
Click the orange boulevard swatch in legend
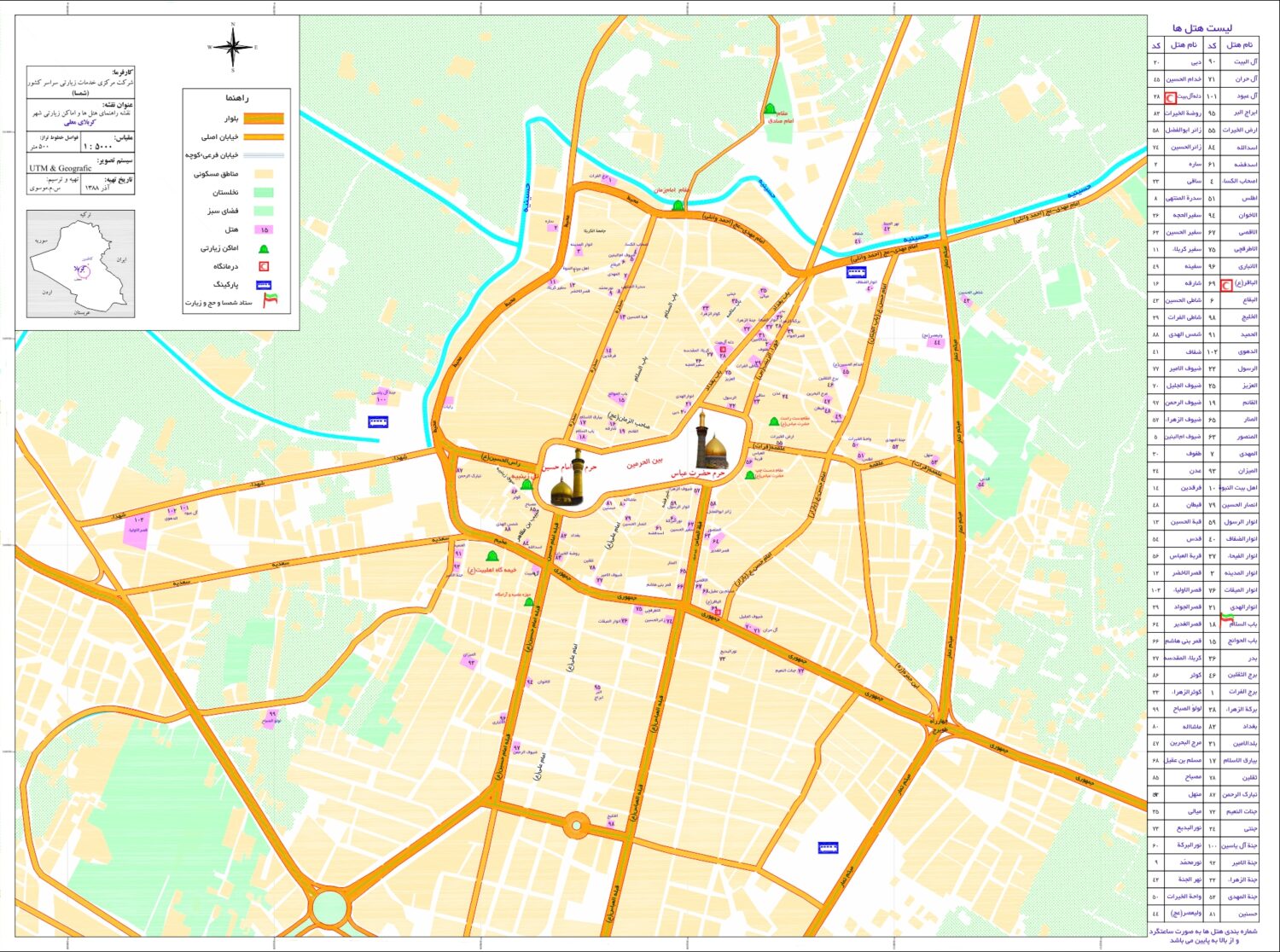point(264,119)
